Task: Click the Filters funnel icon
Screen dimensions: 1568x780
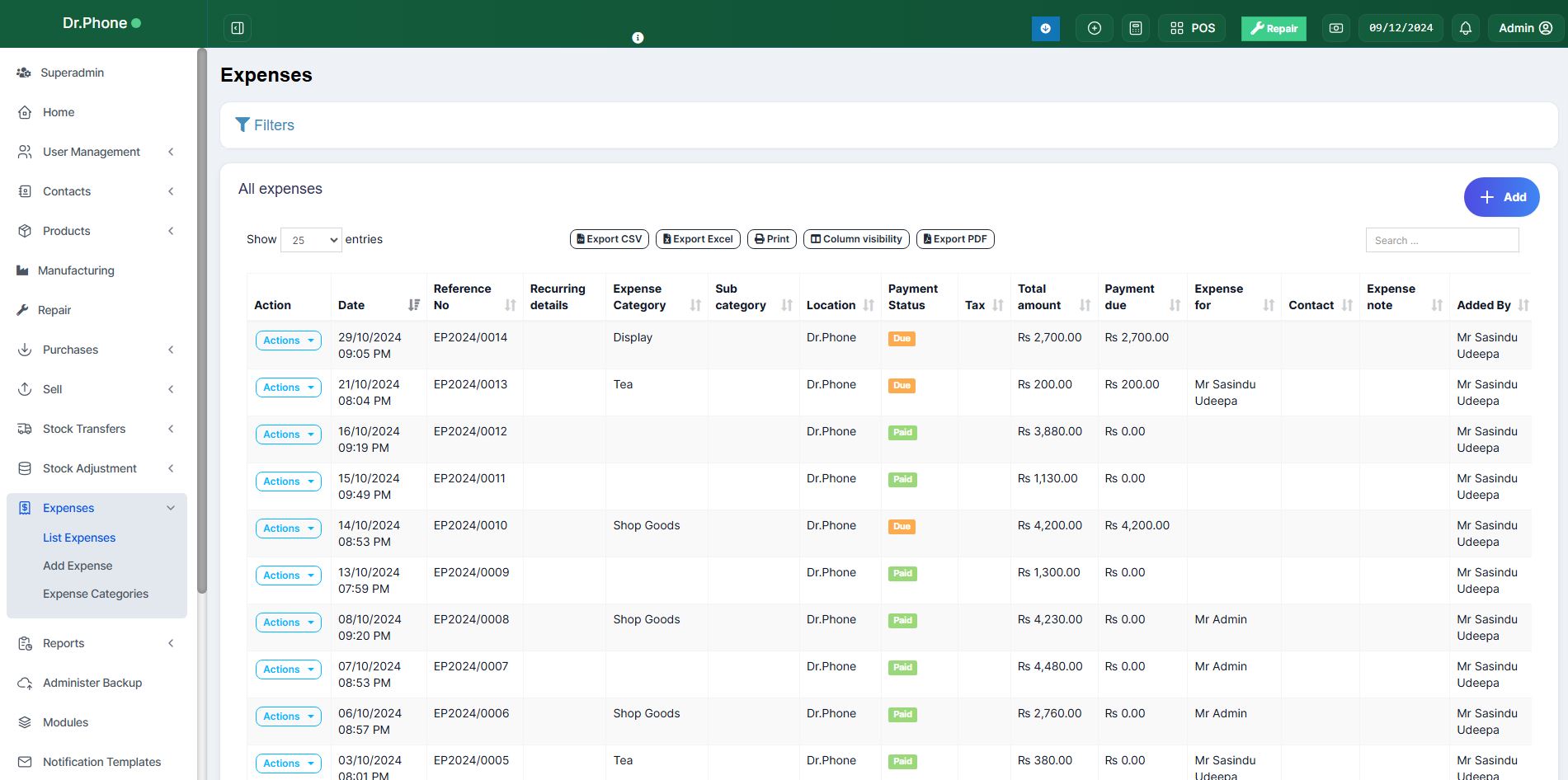Action: 242,125
